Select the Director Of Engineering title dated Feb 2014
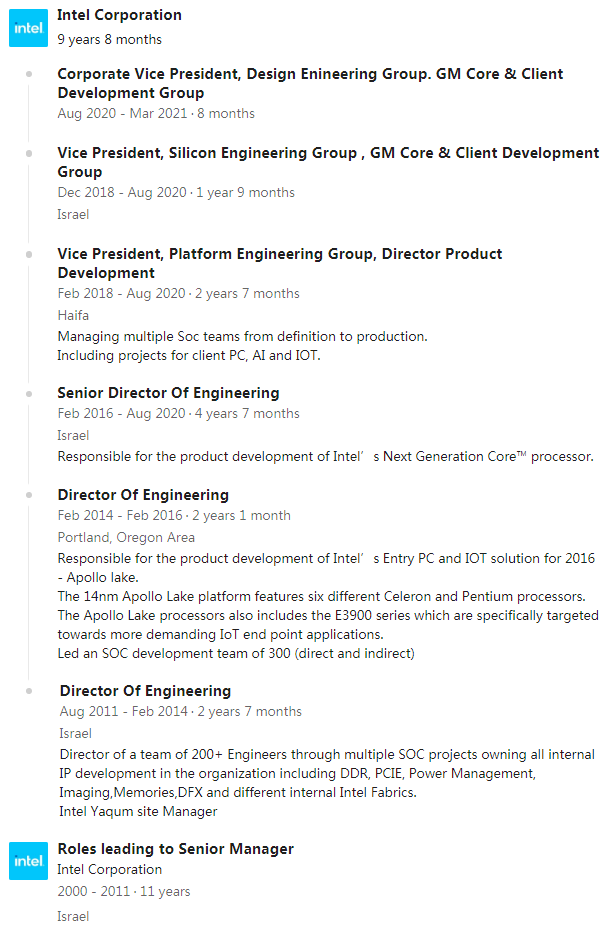The image size is (610, 928). (x=143, y=495)
